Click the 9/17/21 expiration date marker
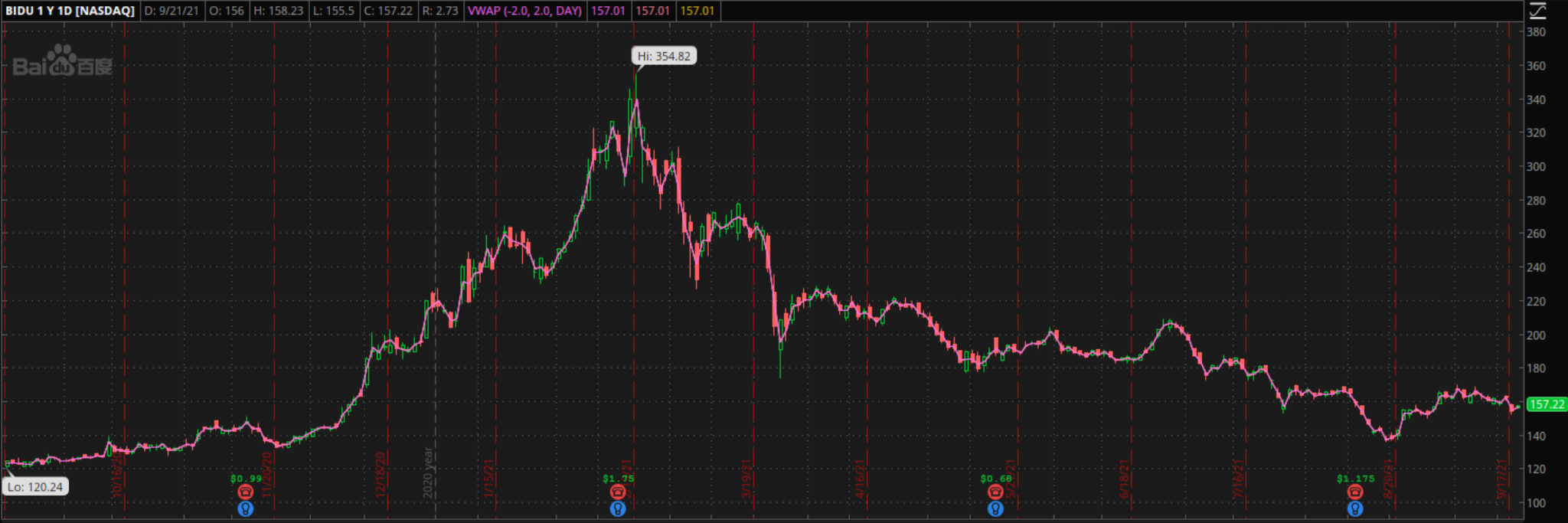This screenshot has width=1568, height=523. click(x=1502, y=479)
